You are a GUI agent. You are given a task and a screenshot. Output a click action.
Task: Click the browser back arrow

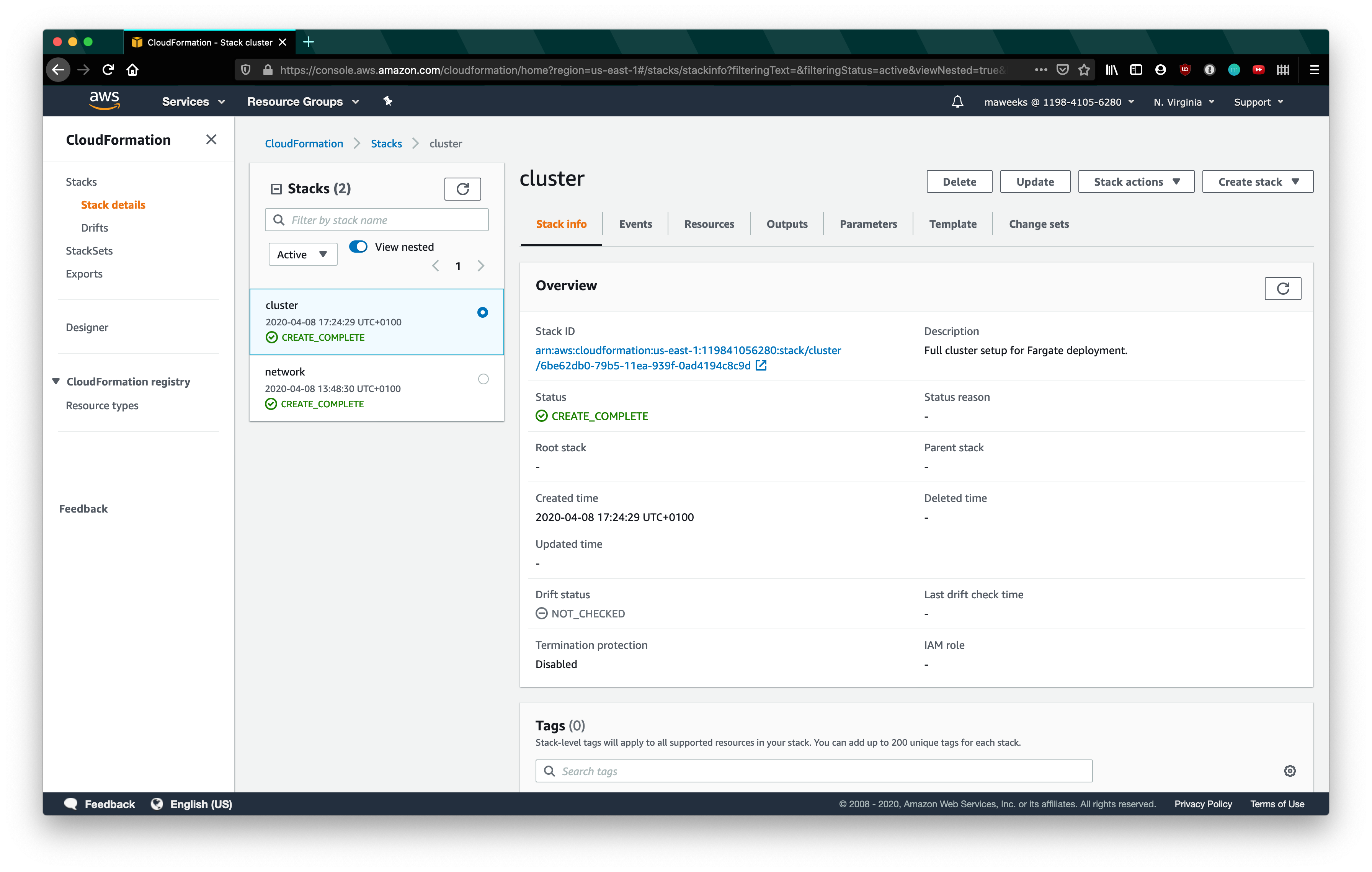tap(58, 70)
